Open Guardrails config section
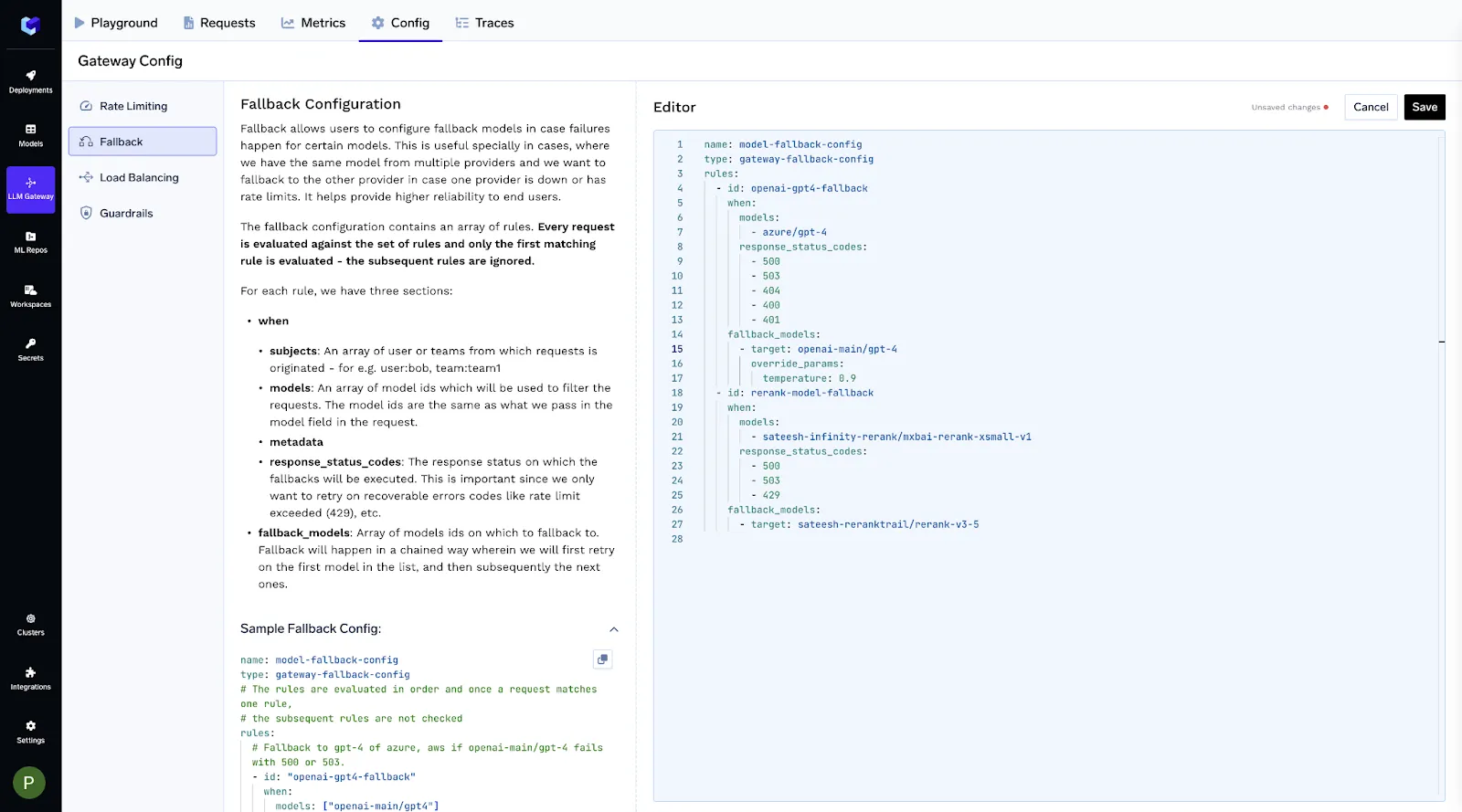The image size is (1462, 812). coord(143,213)
